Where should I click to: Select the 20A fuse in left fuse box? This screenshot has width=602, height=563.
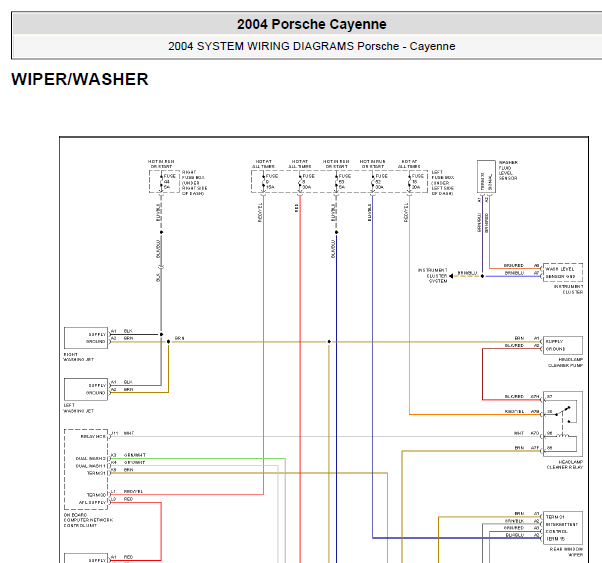415,181
